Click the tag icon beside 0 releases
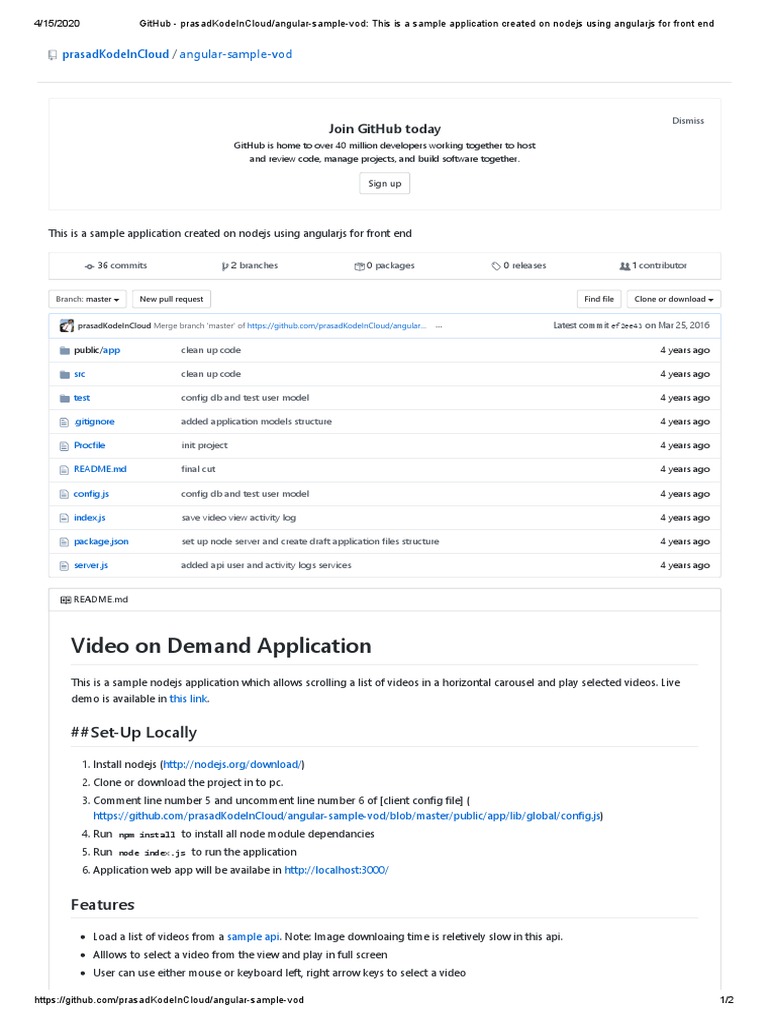 point(496,266)
